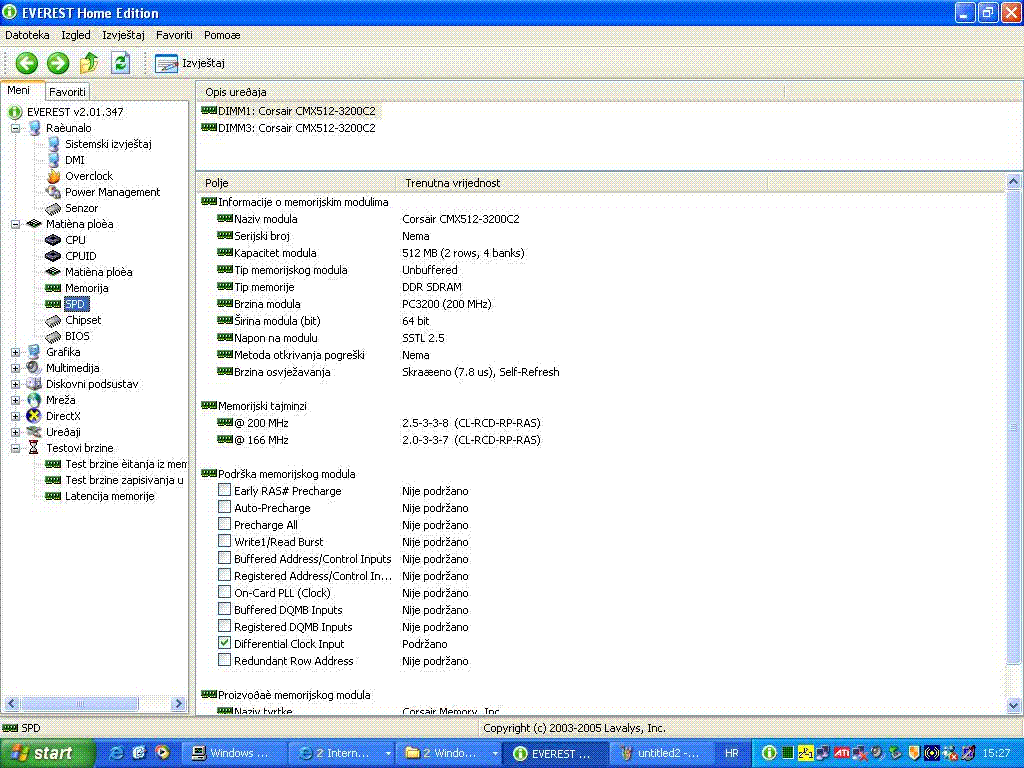Expand the DirectX tree node
Viewport: 1024px width, 768px height.
pos(16,416)
